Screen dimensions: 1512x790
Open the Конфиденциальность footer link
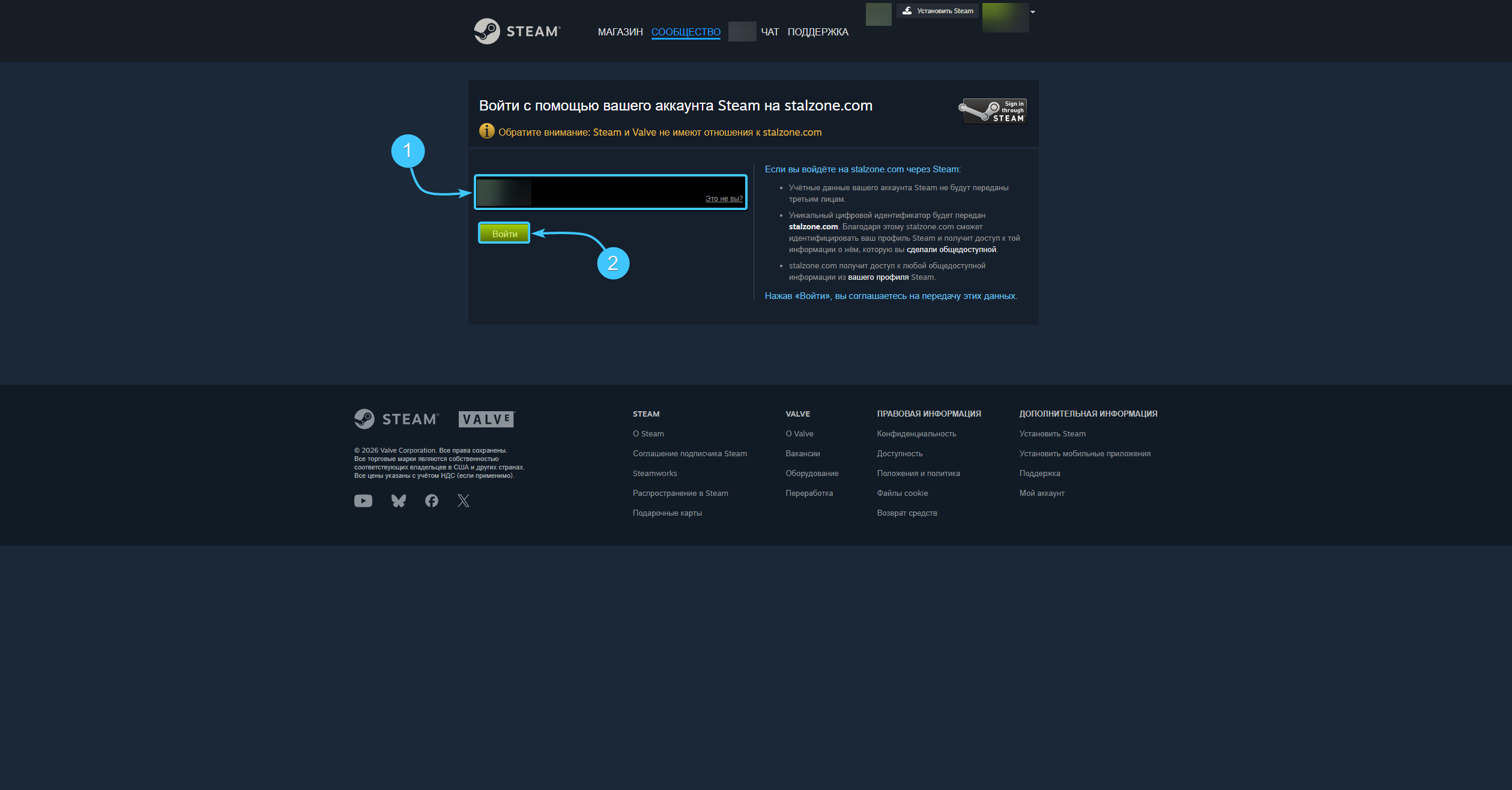916,433
